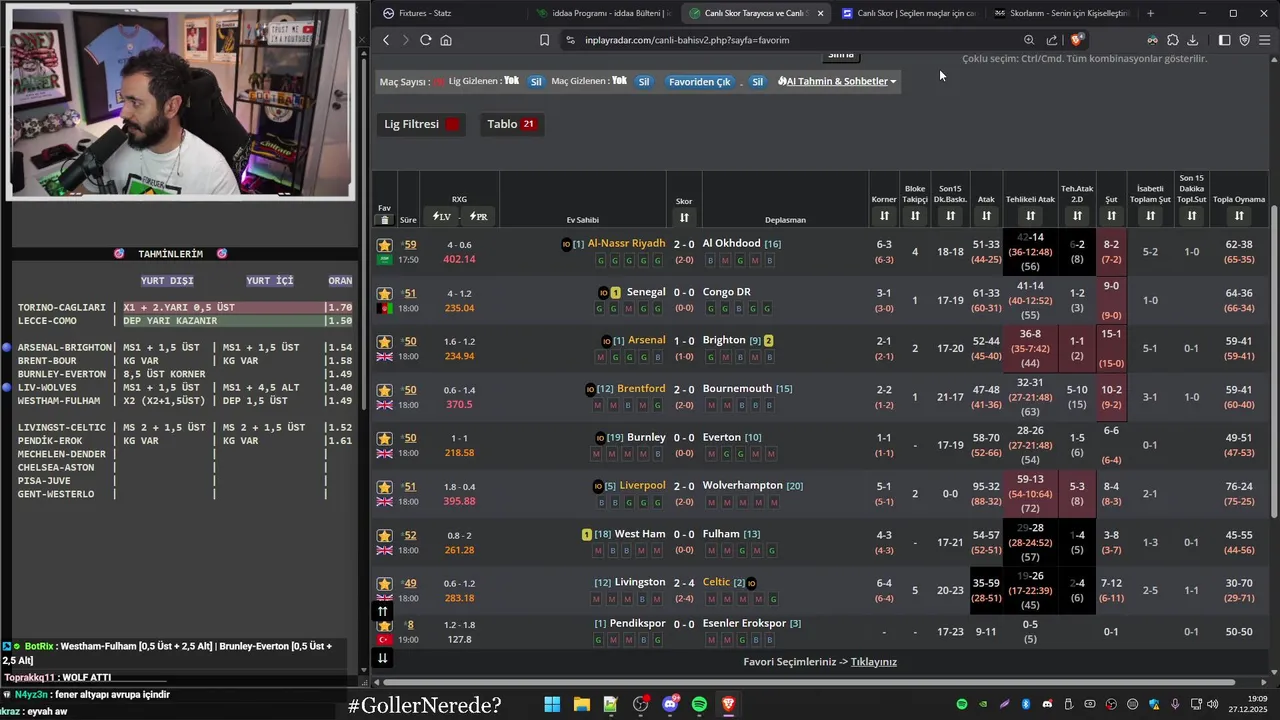Viewport: 1280px width, 720px height.
Task: Open browser downloads
Action: pos(1192,40)
